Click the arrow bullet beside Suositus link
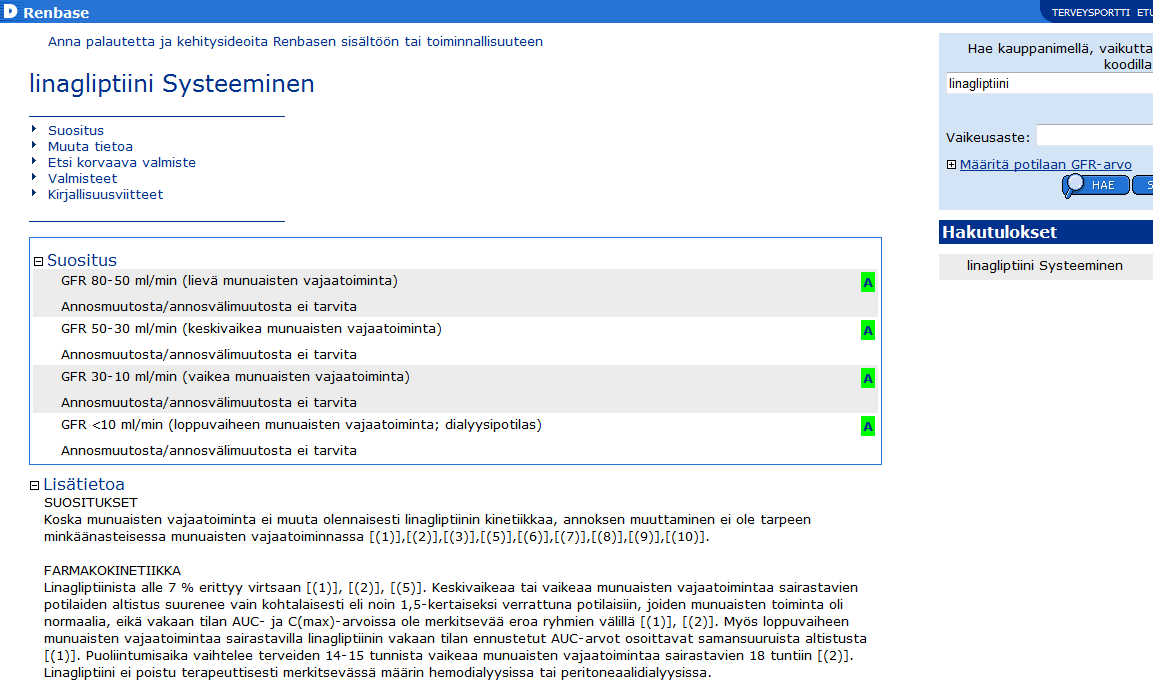The height and width of the screenshot is (691, 1153). click(34, 129)
